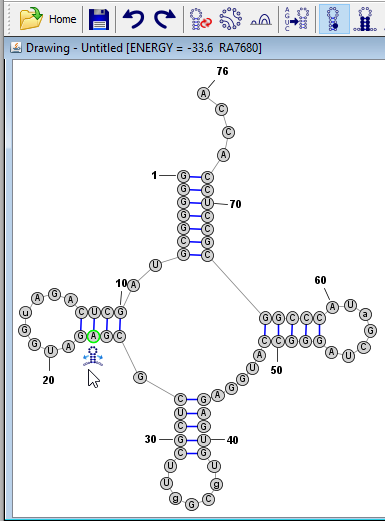Viewport: 385px width, 521px height.
Task: Redo the last action
Action: pyautogui.click(x=165, y=19)
